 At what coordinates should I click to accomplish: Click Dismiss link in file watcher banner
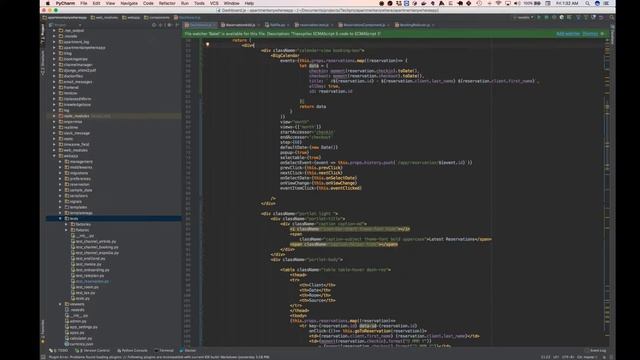590,34
